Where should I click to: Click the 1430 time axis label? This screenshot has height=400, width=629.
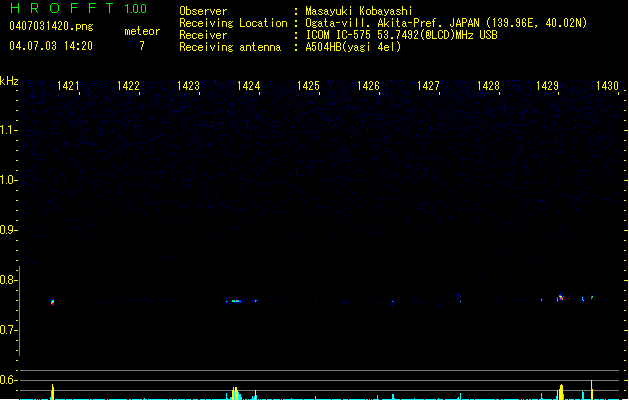pyautogui.click(x=607, y=86)
